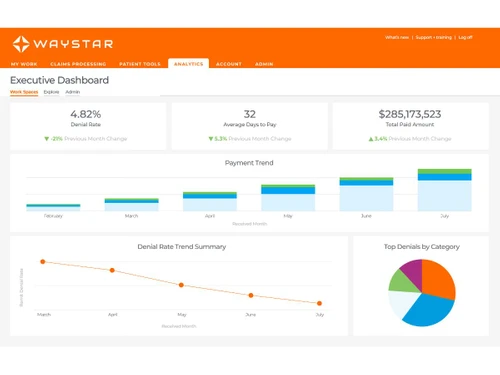500x375 pixels.
Task: Select the May bar in Payment Trend
Action: click(288, 198)
